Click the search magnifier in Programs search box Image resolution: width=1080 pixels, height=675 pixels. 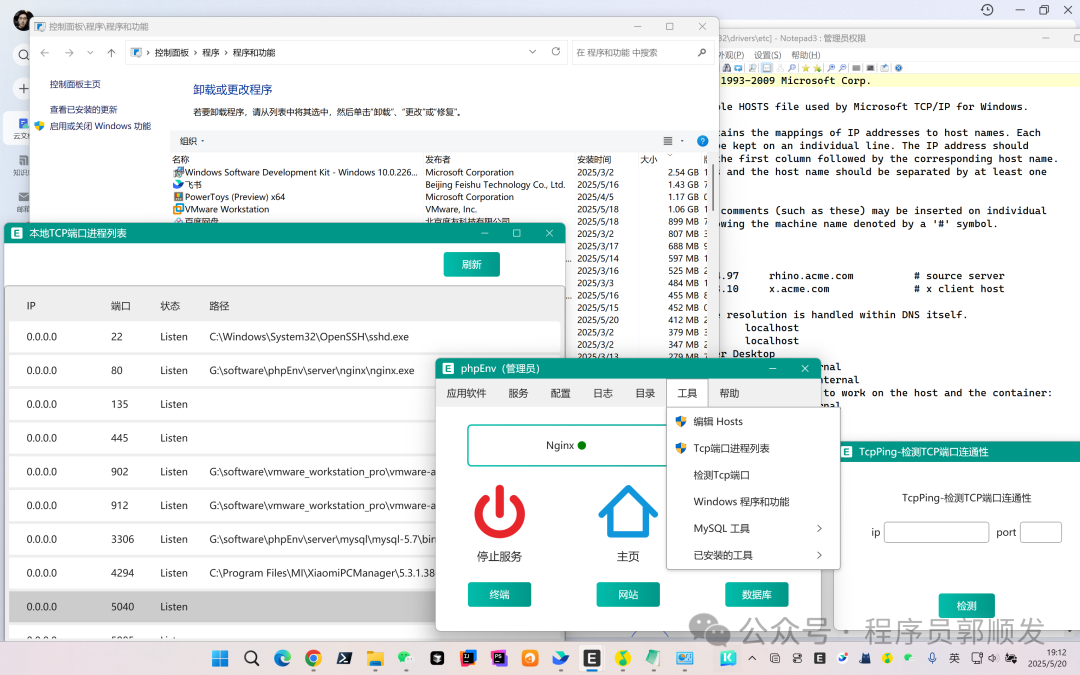pos(702,52)
